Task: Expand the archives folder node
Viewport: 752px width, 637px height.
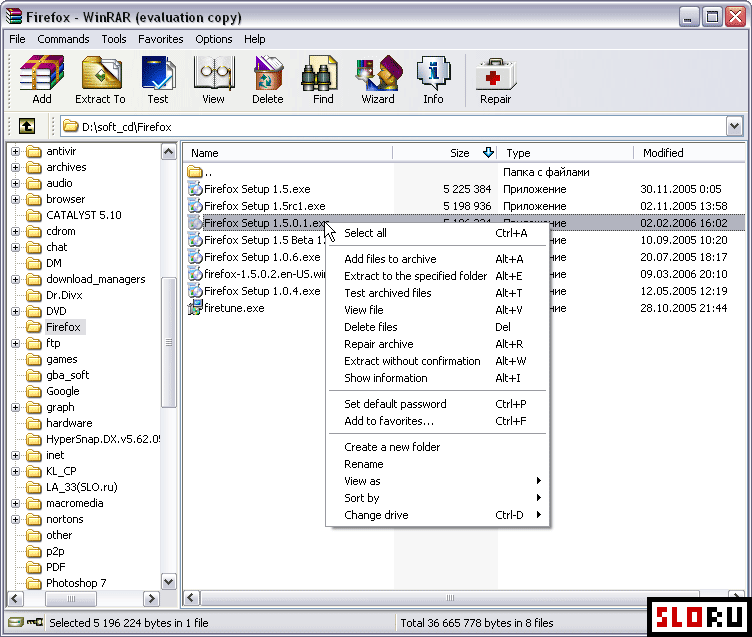Action: point(15,167)
